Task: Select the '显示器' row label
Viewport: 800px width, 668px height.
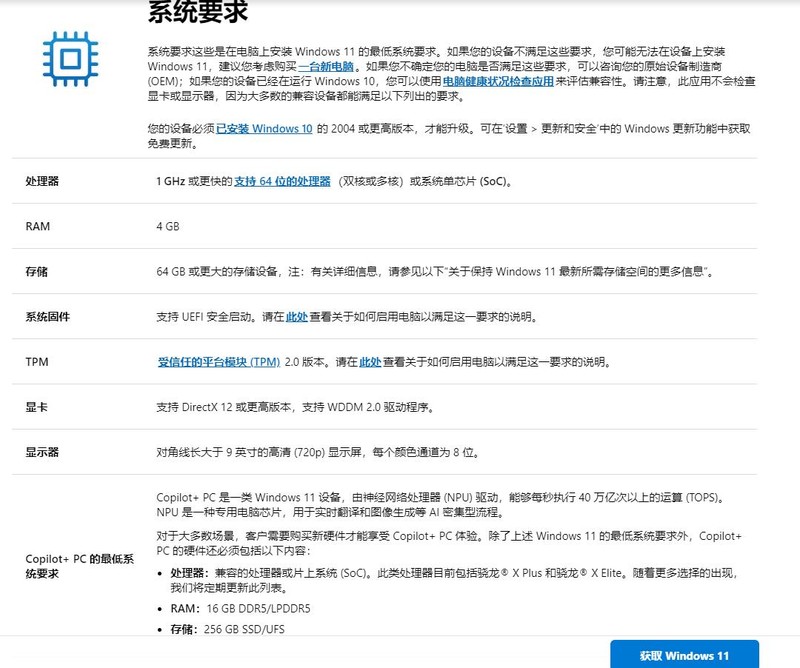Action: point(42,452)
